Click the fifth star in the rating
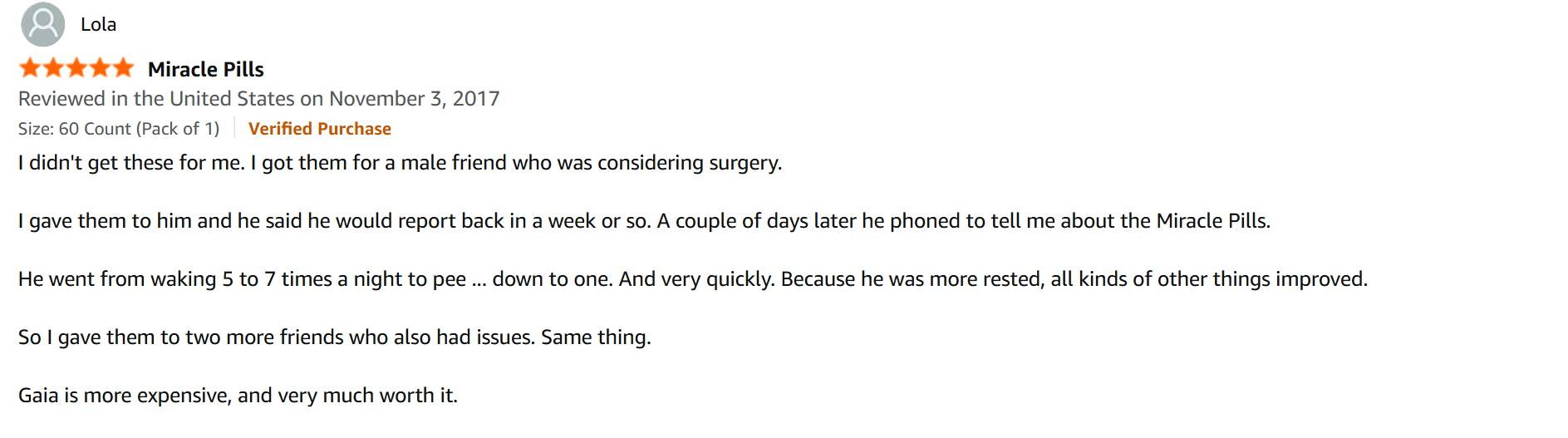The image size is (1568, 438). pyautogui.click(x=123, y=68)
